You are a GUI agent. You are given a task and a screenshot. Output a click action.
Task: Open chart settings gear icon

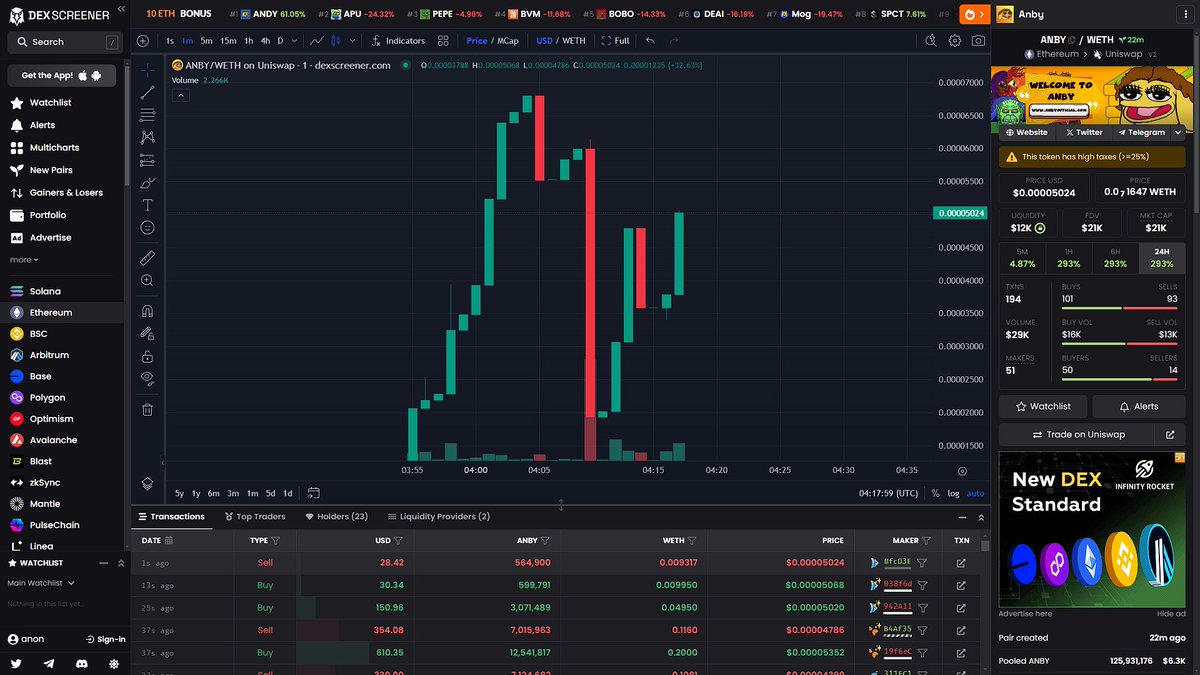pos(955,41)
